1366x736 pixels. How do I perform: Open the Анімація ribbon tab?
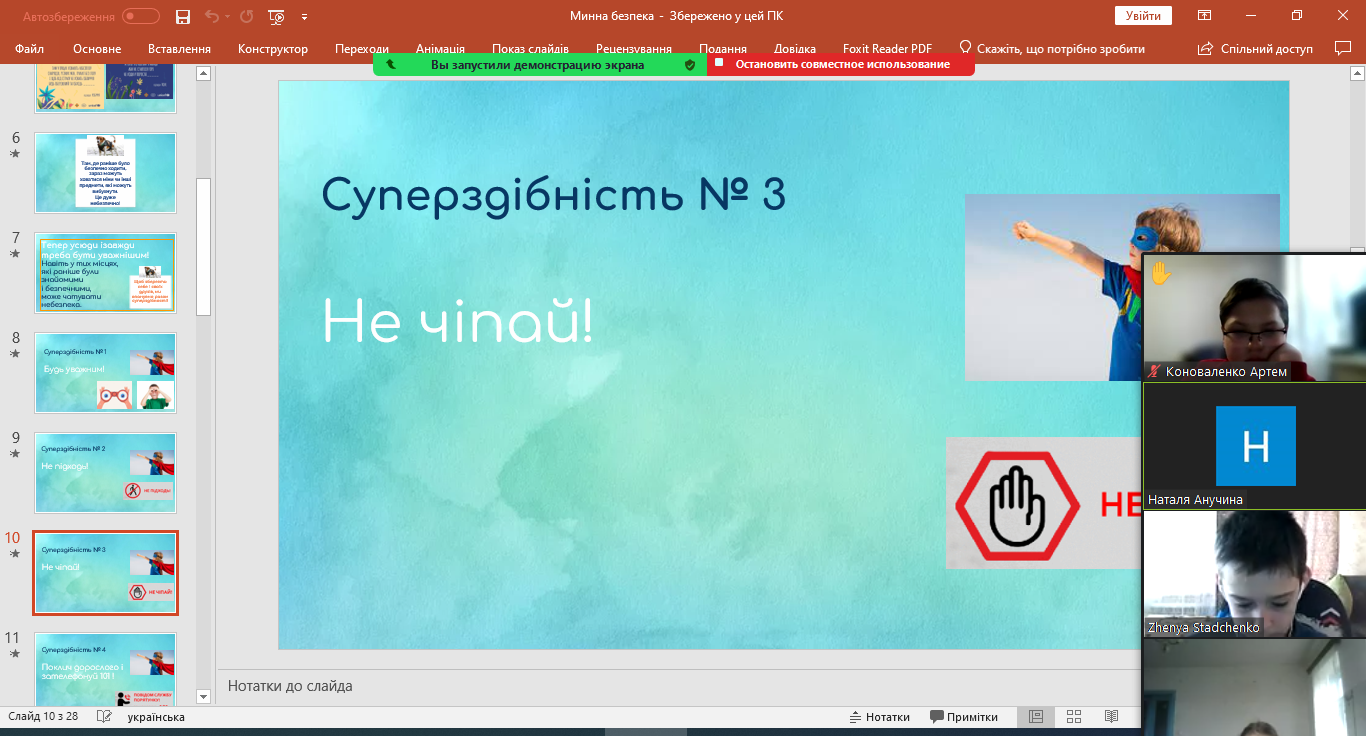click(x=440, y=48)
